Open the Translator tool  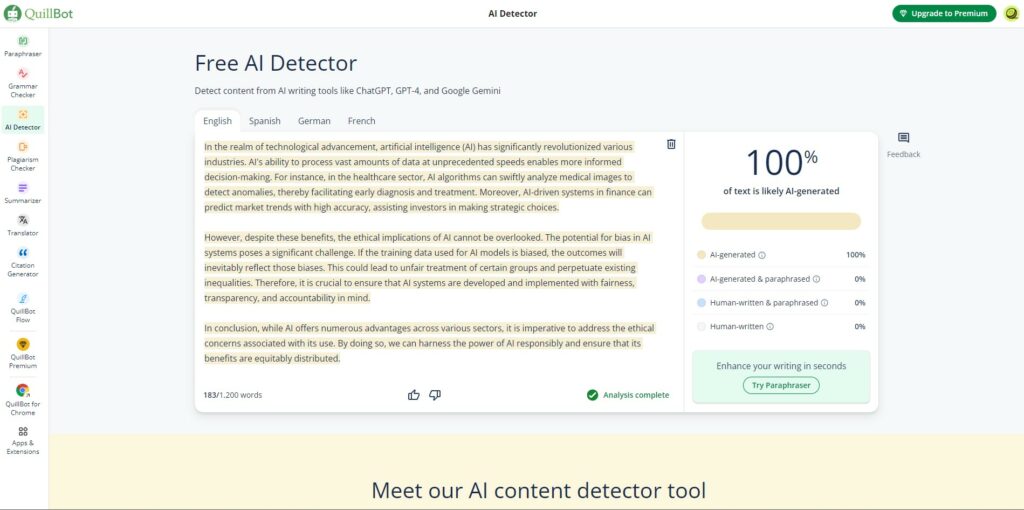(23, 225)
